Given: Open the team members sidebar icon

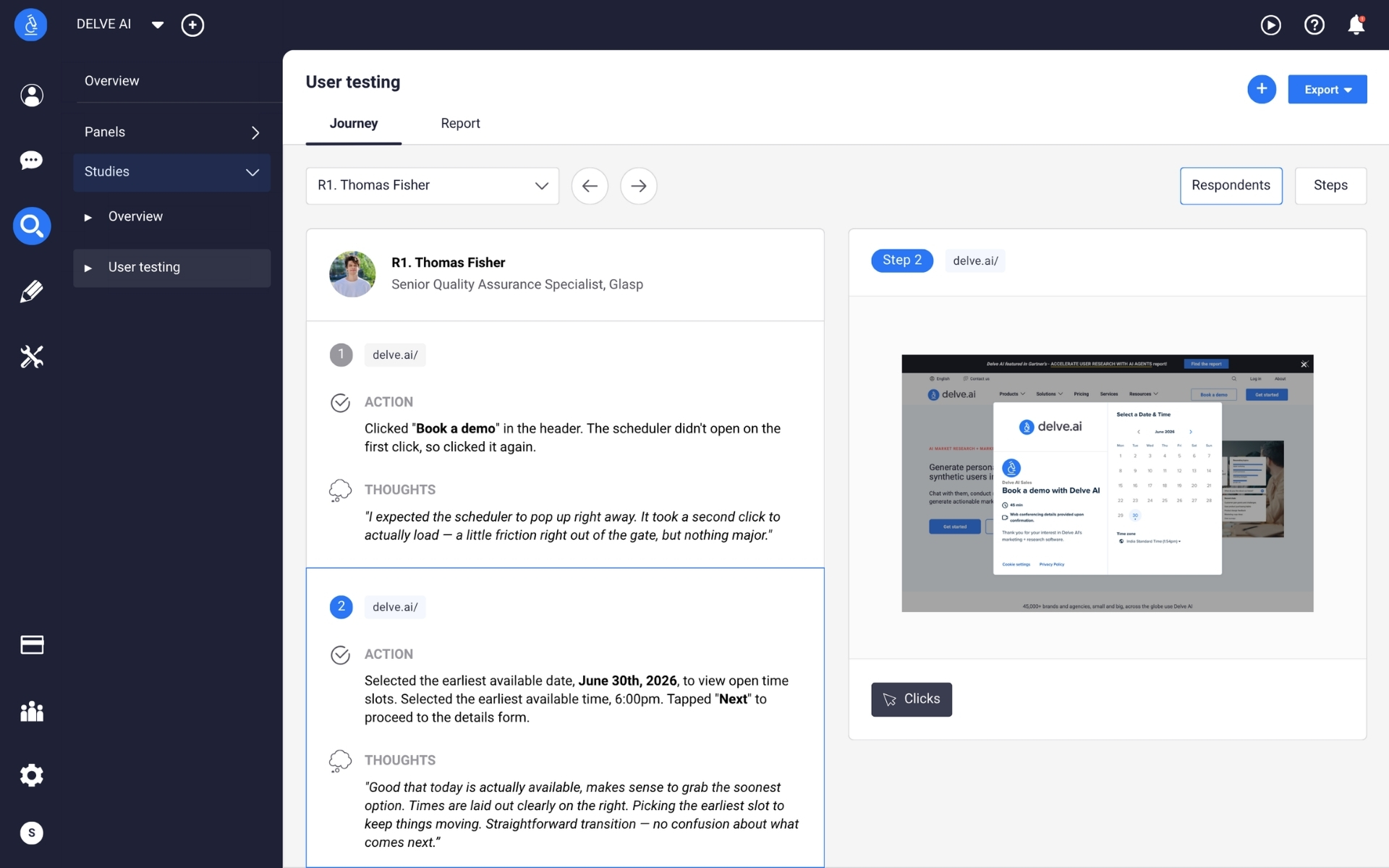Looking at the screenshot, I should coord(31,711).
